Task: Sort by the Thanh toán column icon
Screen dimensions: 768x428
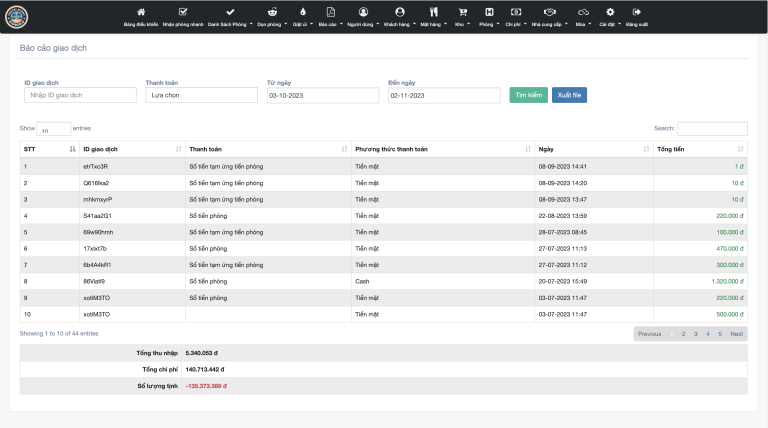Action: click(x=344, y=149)
